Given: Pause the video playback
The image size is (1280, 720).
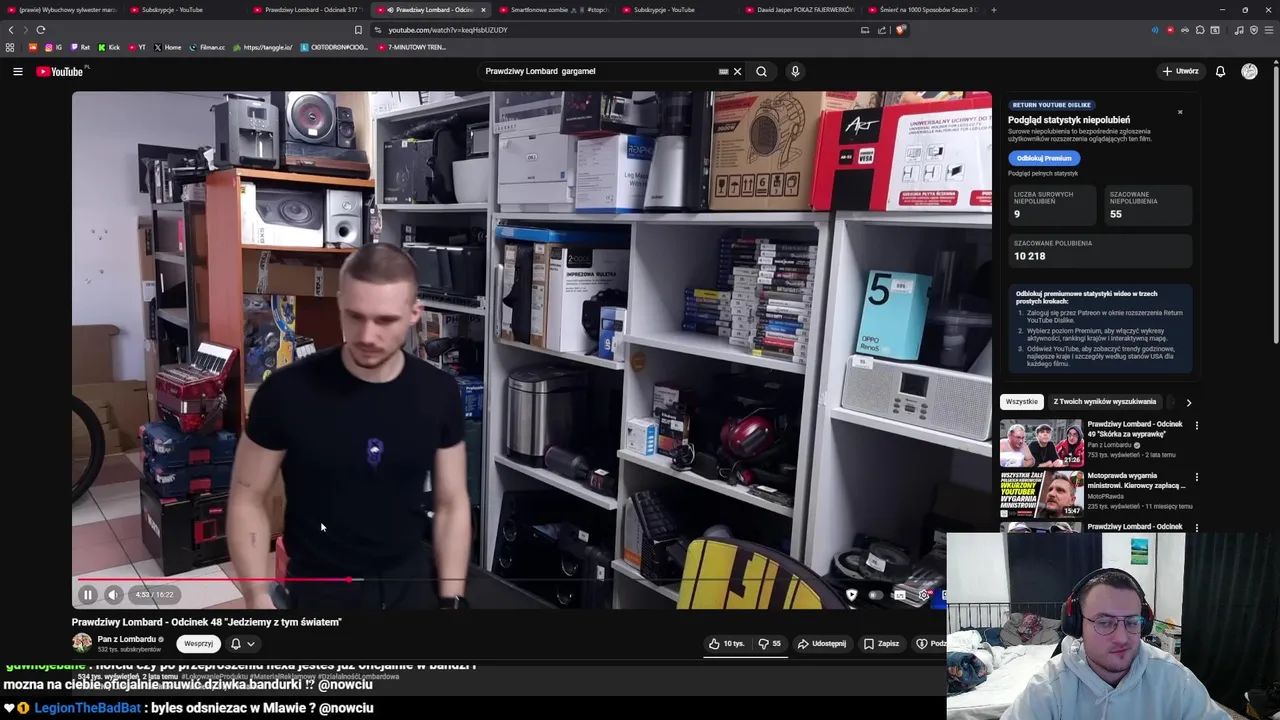Looking at the screenshot, I should (87, 595).
